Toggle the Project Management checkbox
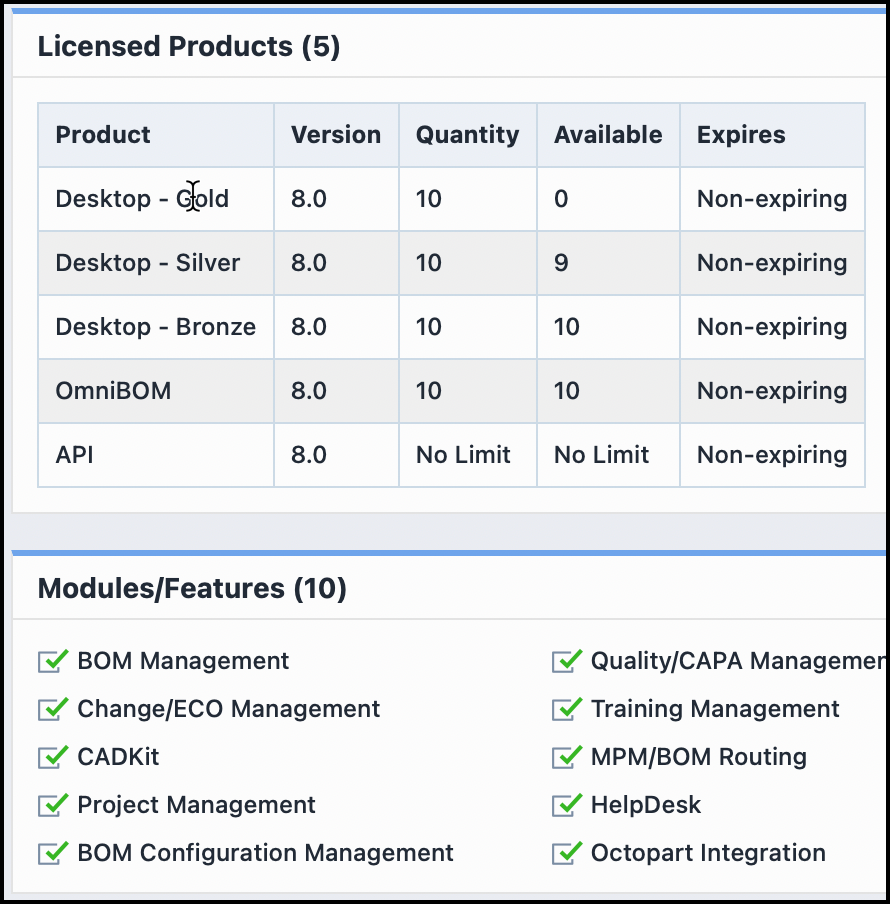This screenshot has height=904, width=890. point(53,805)
